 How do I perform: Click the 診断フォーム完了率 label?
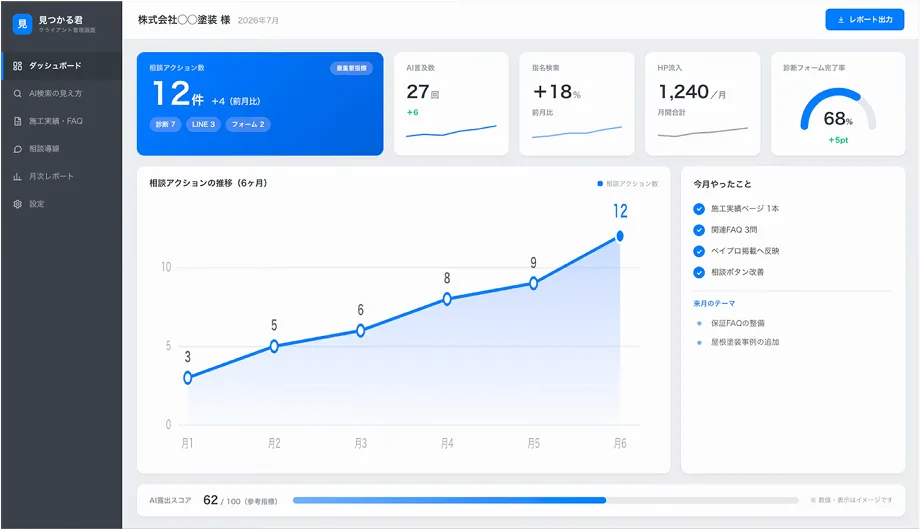[814, 68]
